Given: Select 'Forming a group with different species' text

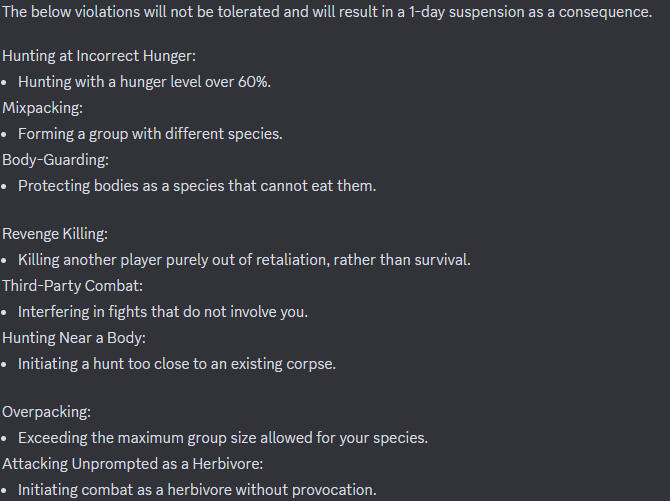Looking at the screenshot, I should pyautogui.click(x=150, y=134).
